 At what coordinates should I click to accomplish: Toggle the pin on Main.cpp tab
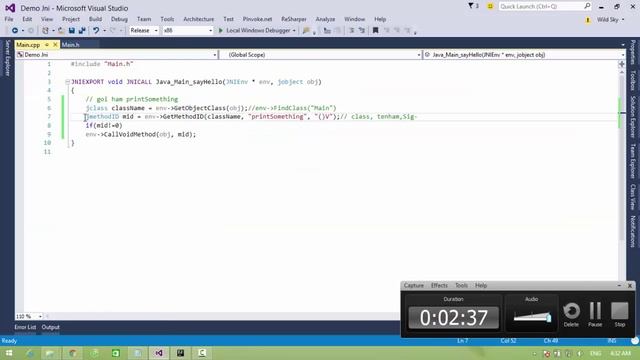[x=47, y=44]
